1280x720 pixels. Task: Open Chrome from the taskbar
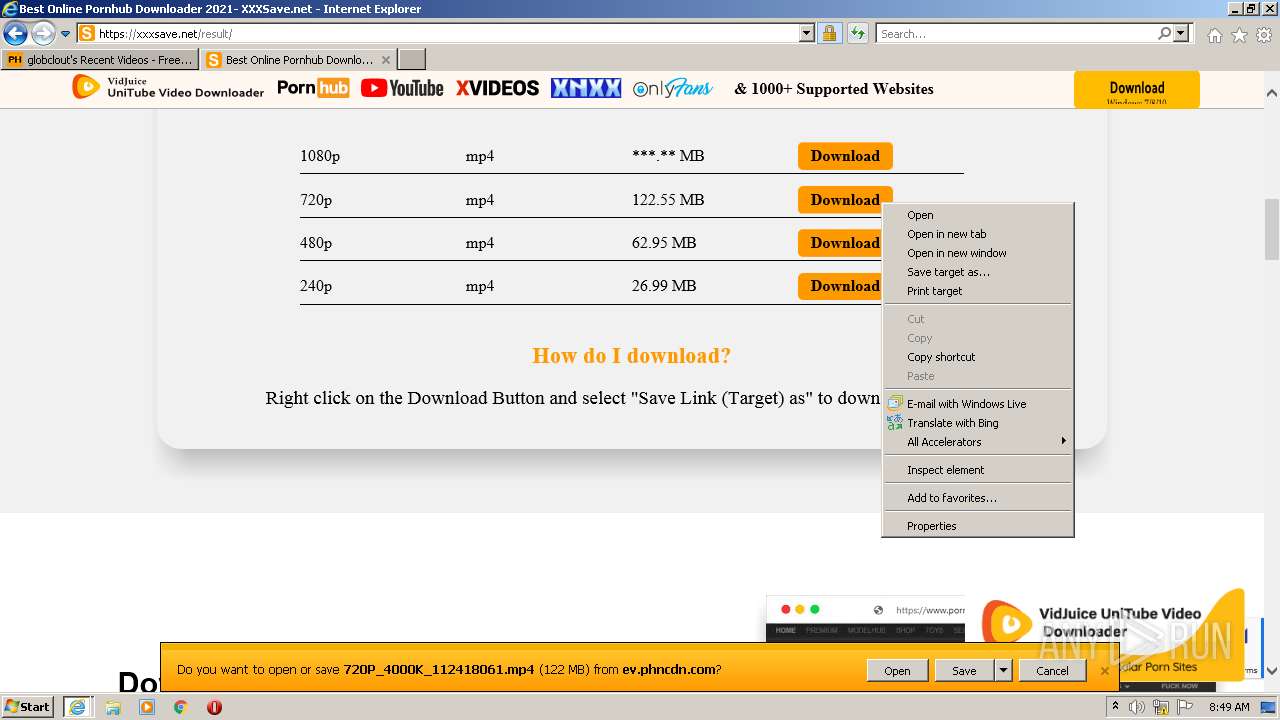tap(181, 707)
